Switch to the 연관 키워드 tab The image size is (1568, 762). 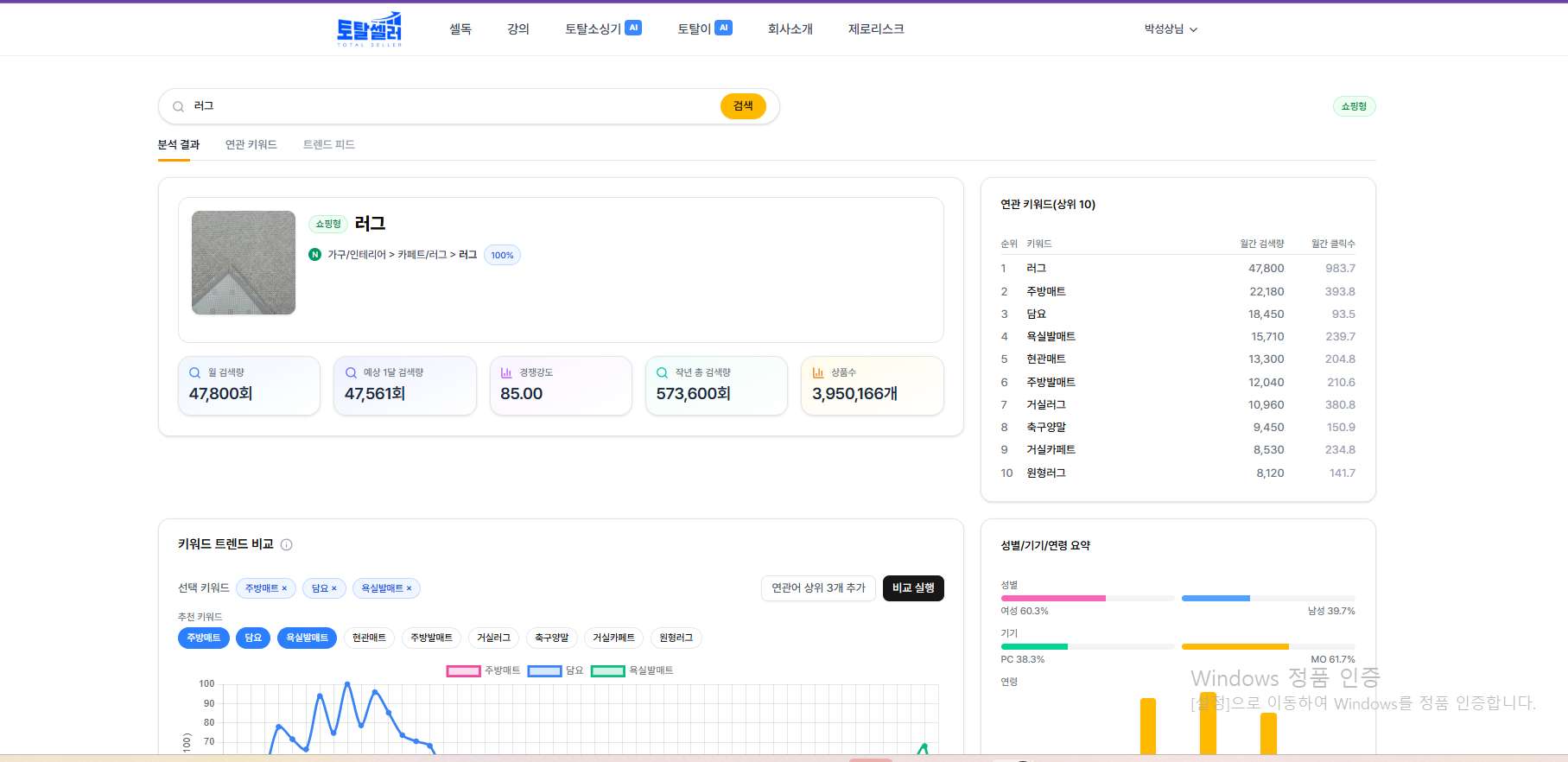[x=251, y=144]
